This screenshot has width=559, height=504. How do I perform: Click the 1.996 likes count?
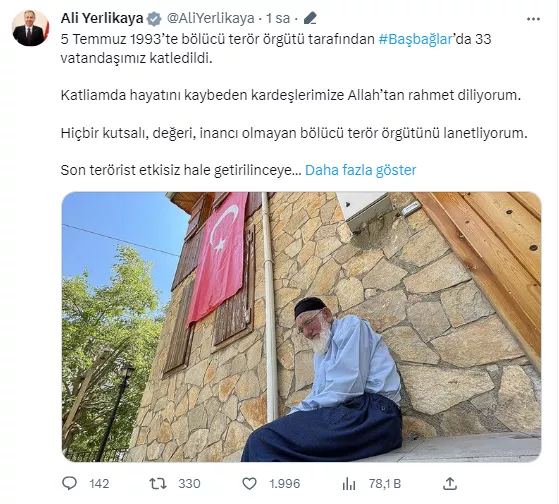pos(284,484)
